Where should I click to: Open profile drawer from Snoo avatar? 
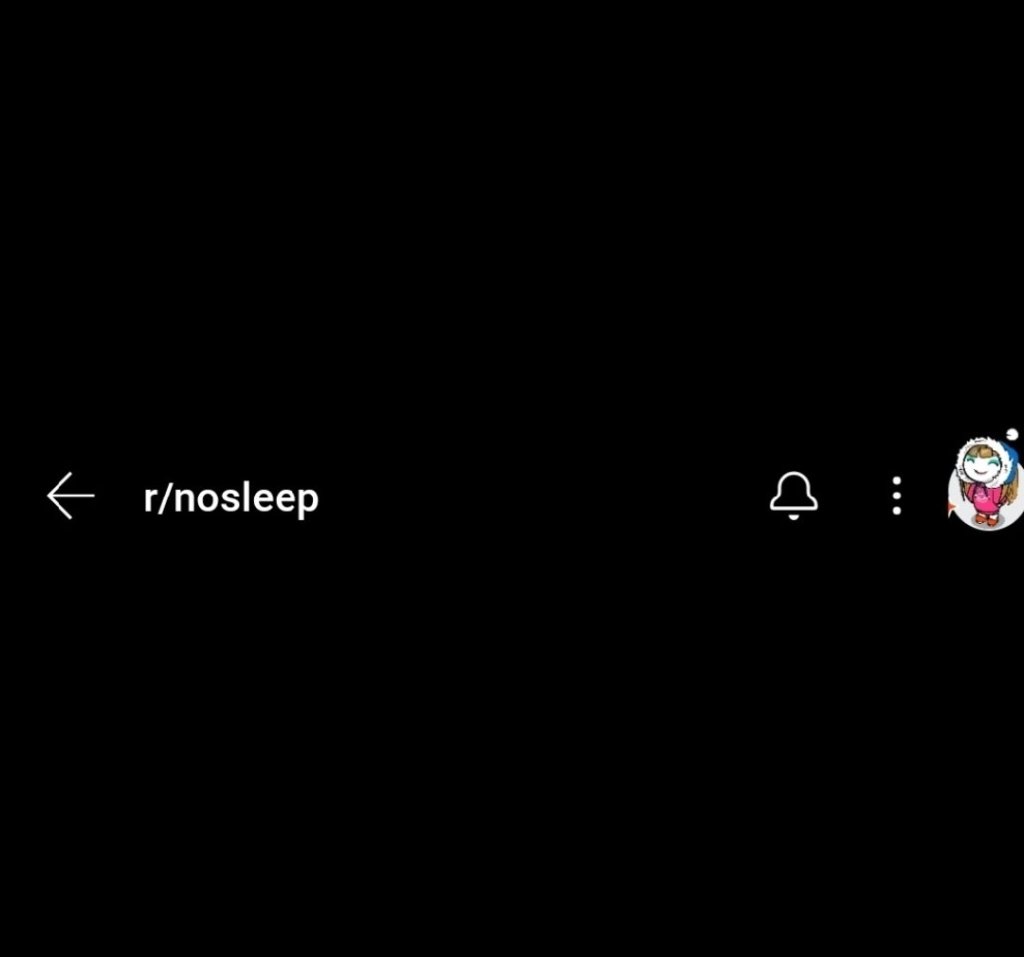[986, 483]
